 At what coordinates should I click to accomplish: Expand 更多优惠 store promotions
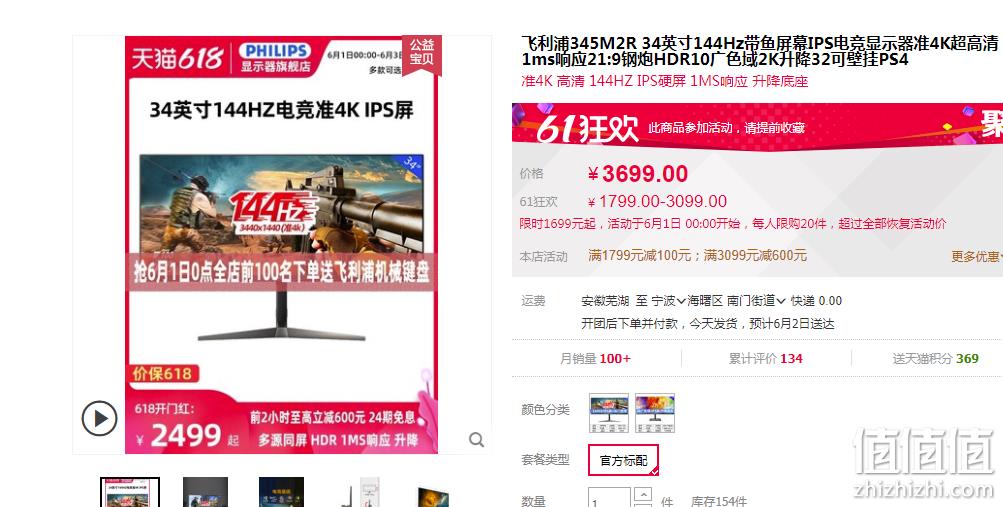[976, 256]
